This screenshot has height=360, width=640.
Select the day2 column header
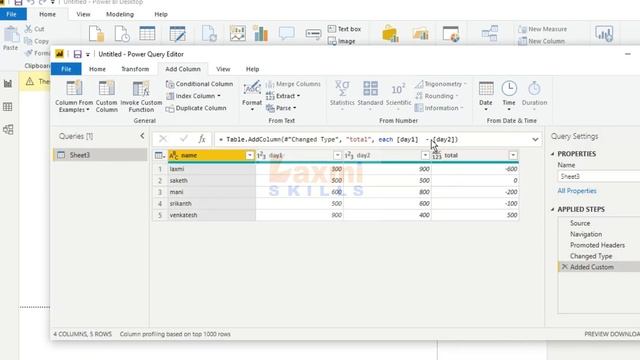click(387, 156)
